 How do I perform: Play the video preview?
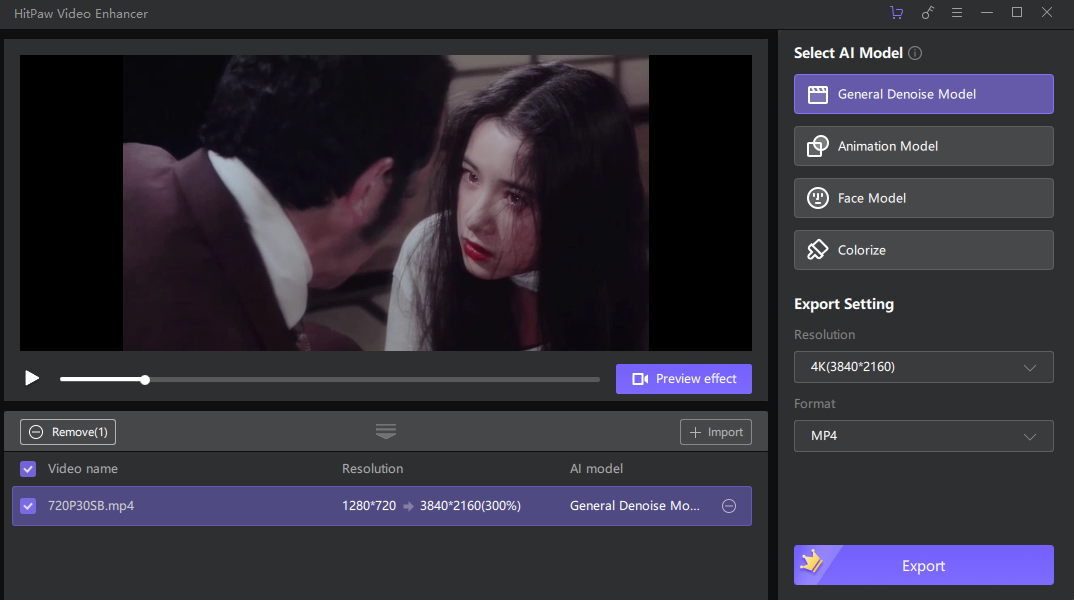(x=32, y=378)
